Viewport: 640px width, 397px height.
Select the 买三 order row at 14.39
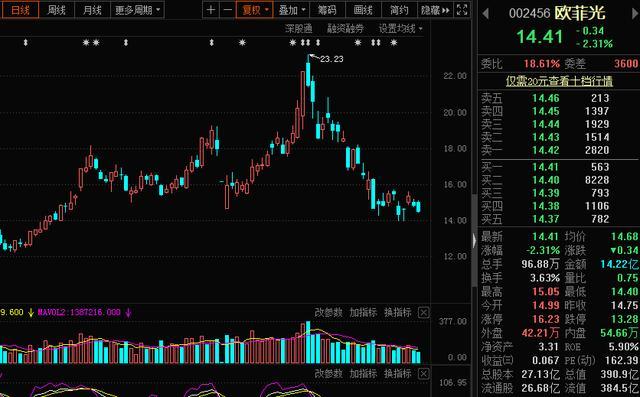tap(558, 193)
